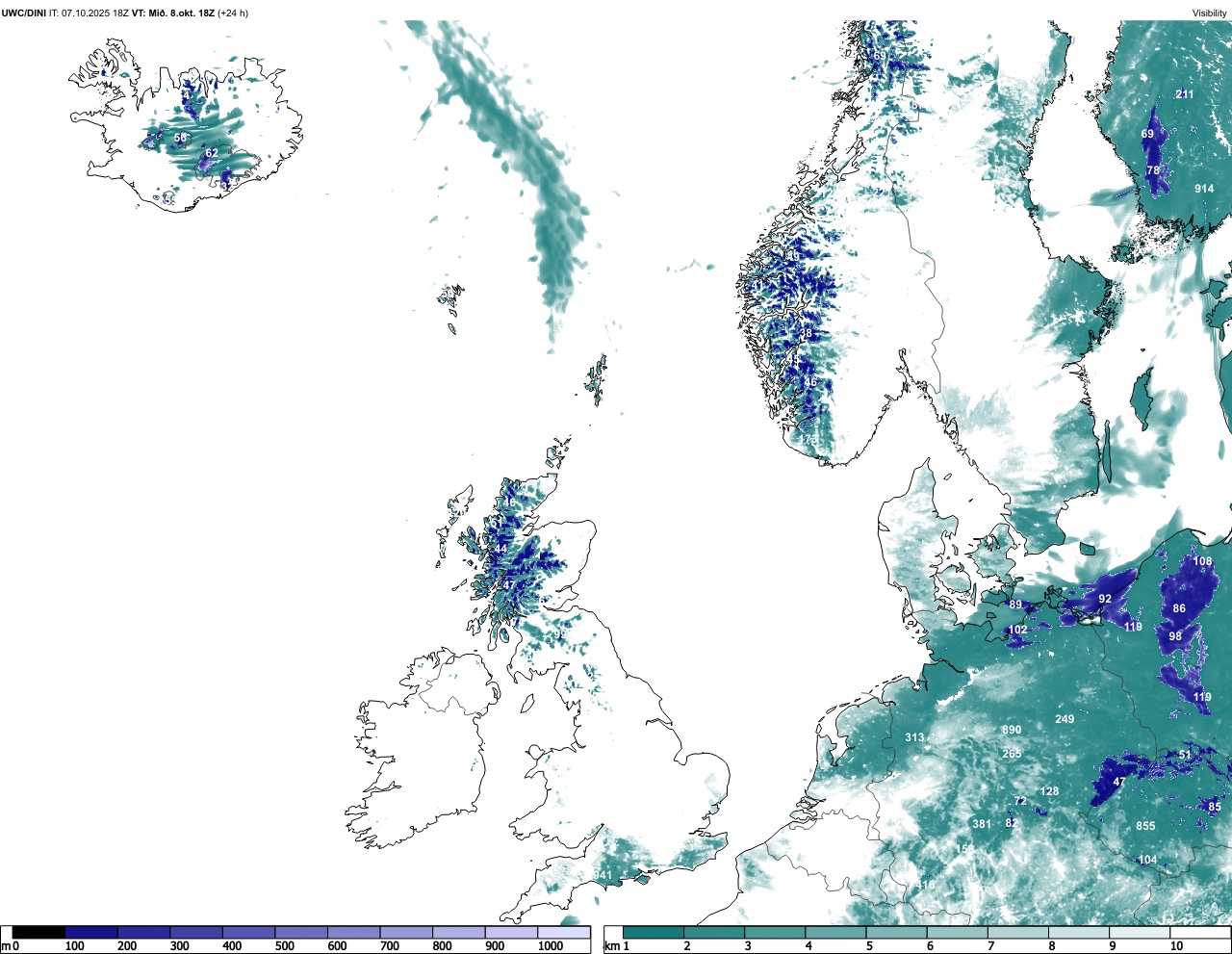Viewport: 1232px width, 954px height.
Task: Click the '313' value on the map
Action: (x=914, y=737)
